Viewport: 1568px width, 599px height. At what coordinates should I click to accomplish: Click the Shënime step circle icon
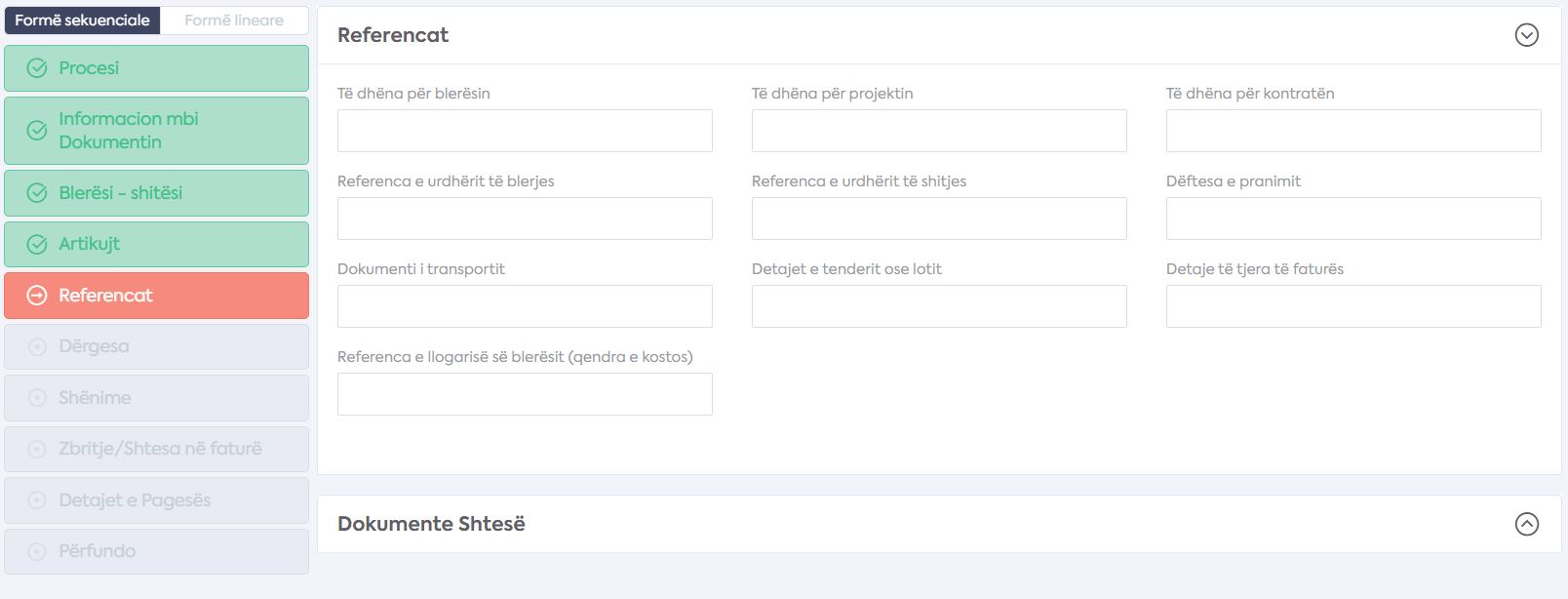tap(37, 398)
